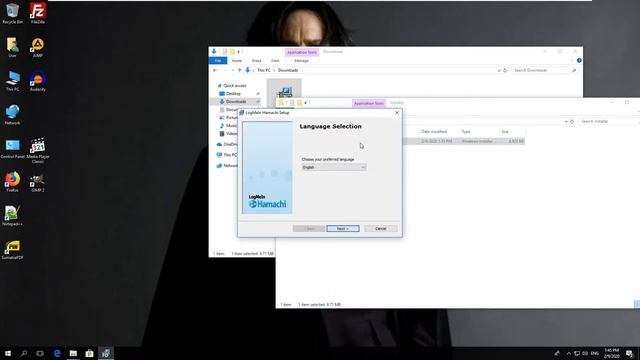Launch AIMP from the desktop

[38, 47]
